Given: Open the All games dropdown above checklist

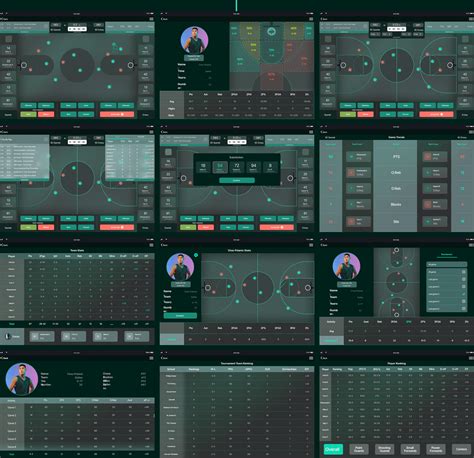Looking at the screenshot, I should tap(446, 264).
